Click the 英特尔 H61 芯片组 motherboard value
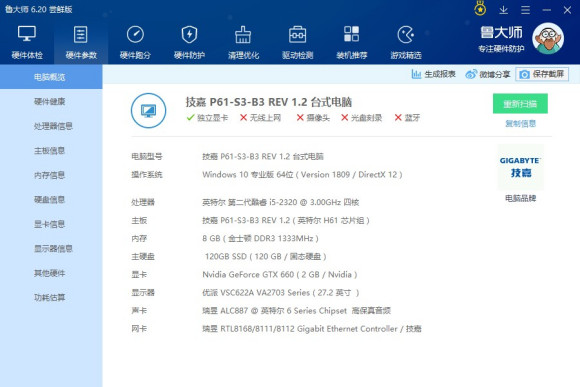The width and height of the screenshot is (580, 387). point(286,221)
